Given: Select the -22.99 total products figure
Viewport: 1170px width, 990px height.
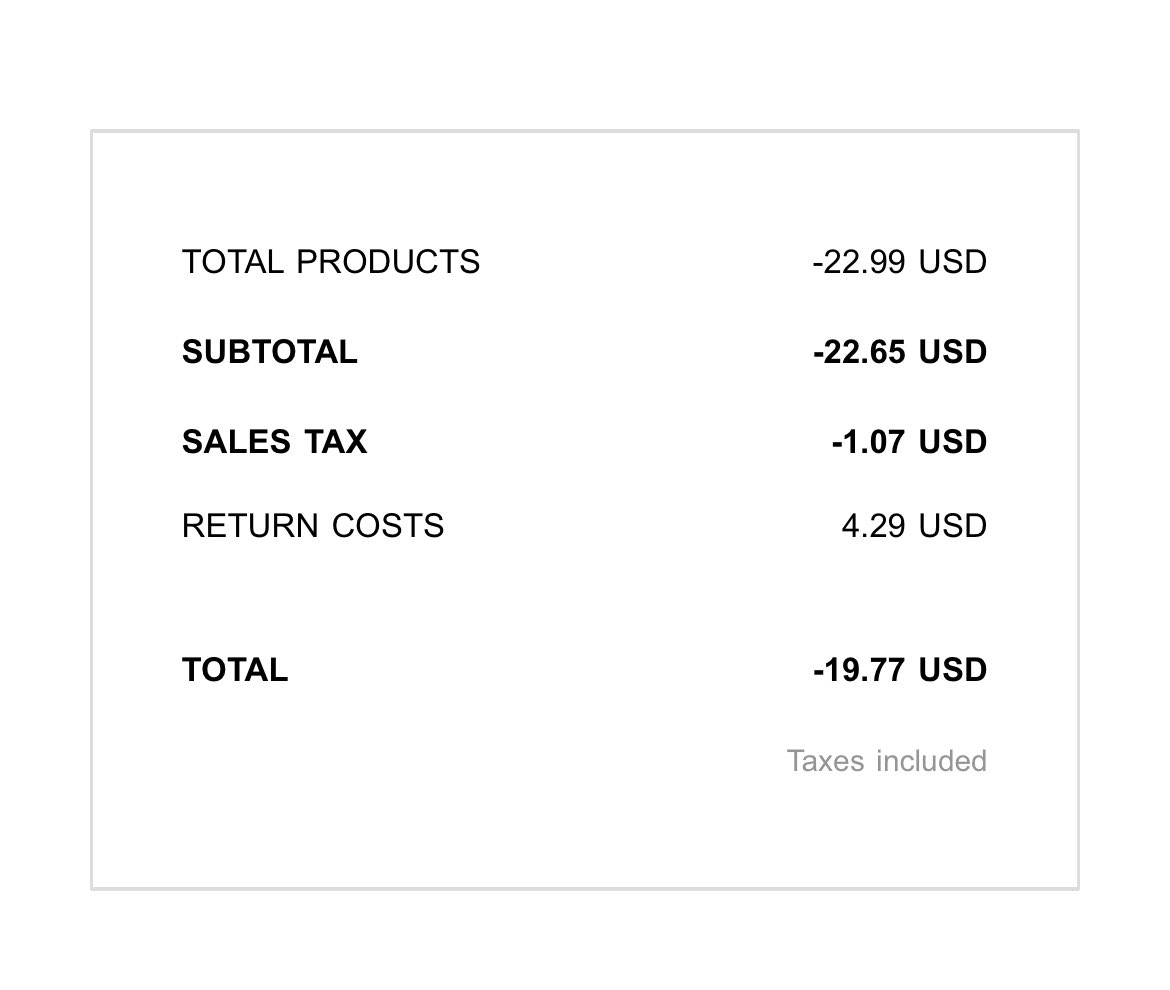Looking at the screenshot, I should pos(859,262).
